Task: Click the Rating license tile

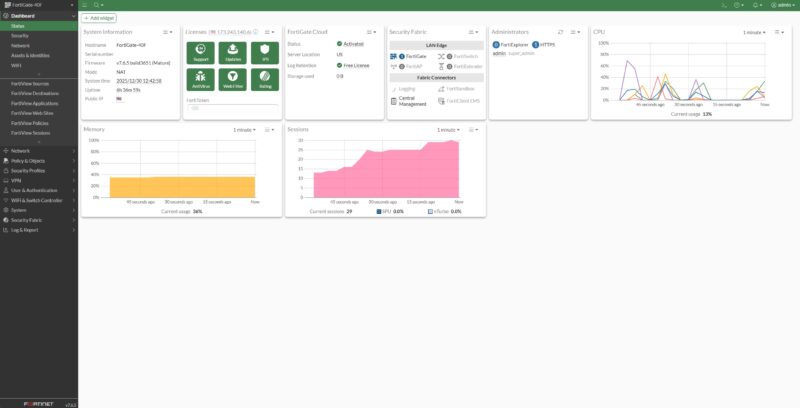Action: click(265, 80)
